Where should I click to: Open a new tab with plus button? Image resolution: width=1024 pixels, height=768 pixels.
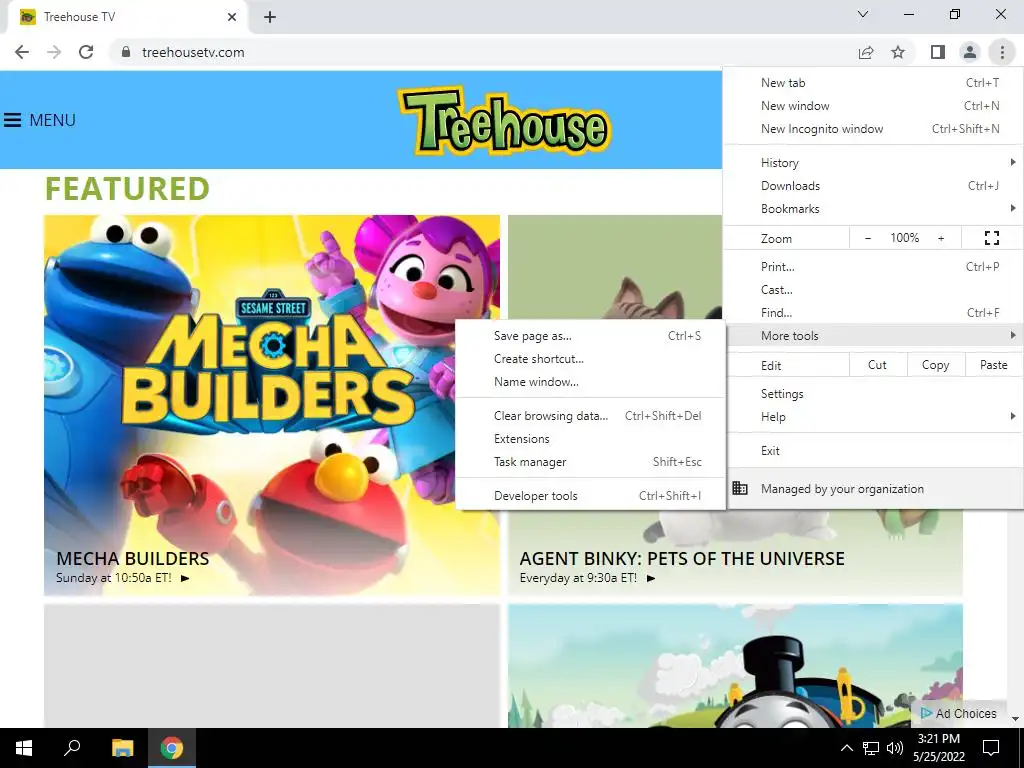tap(270, 17)
